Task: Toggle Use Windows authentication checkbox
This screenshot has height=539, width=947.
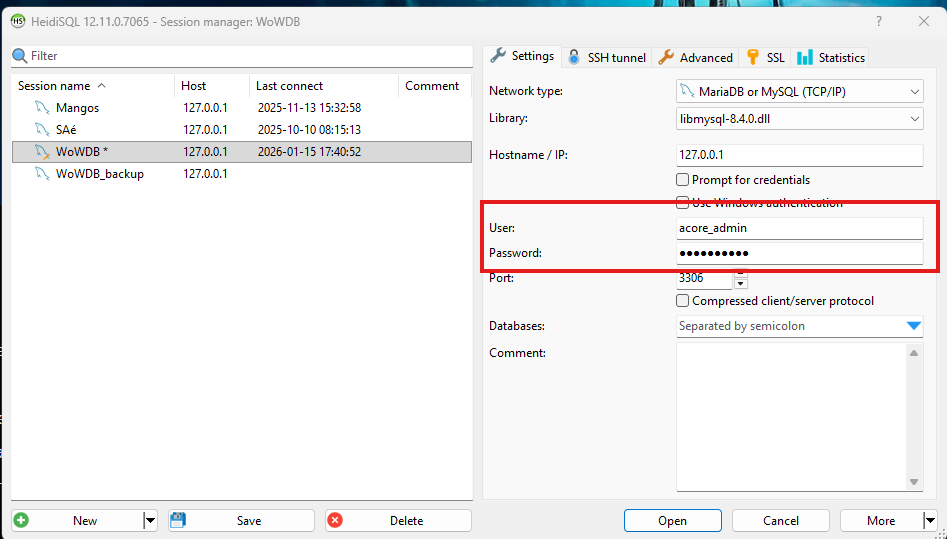Action: point(682,202)
